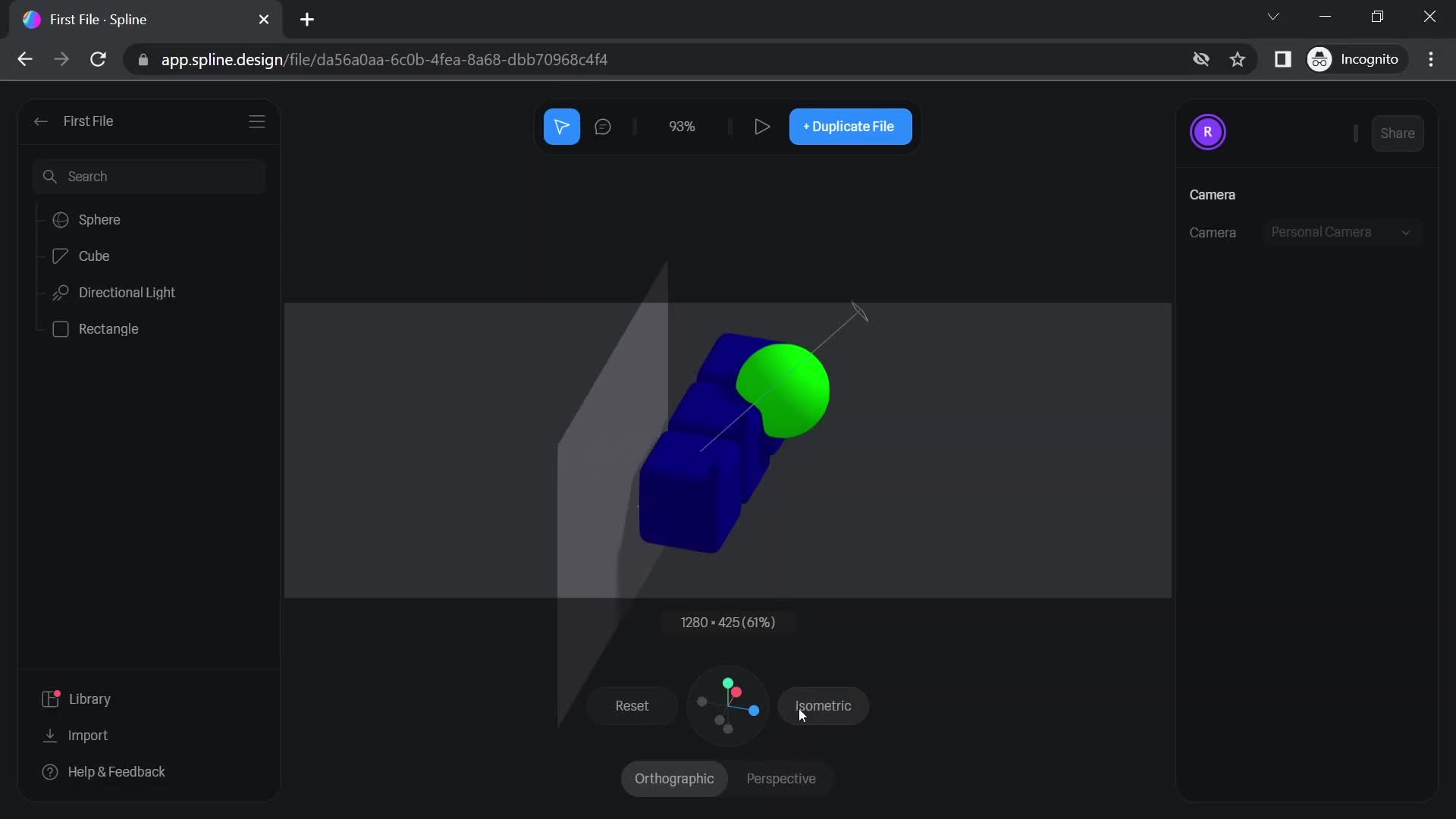This screenshot has height=819, width=1456.
Task: Click the Share button
Action: (1397, 133)
